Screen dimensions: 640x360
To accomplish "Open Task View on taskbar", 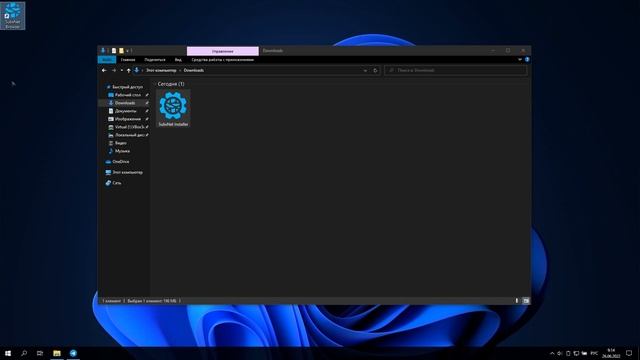I will point(40,353).
